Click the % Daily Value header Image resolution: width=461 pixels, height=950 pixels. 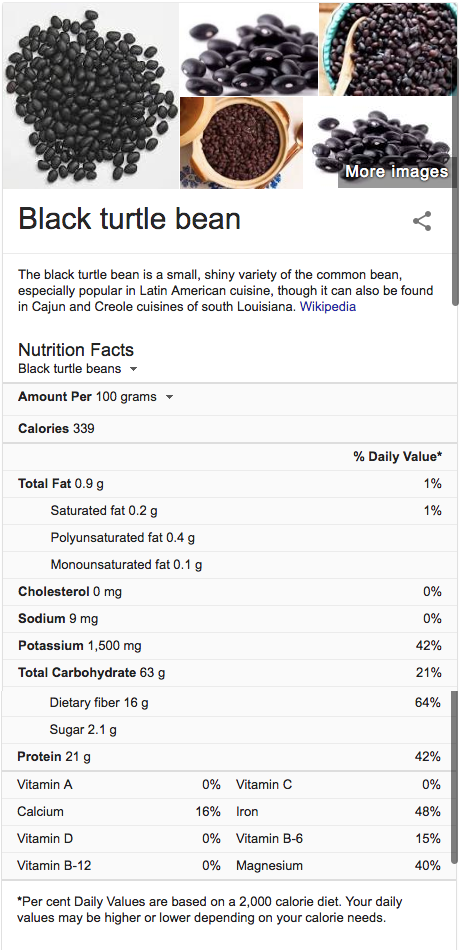(x=398, y=457)
